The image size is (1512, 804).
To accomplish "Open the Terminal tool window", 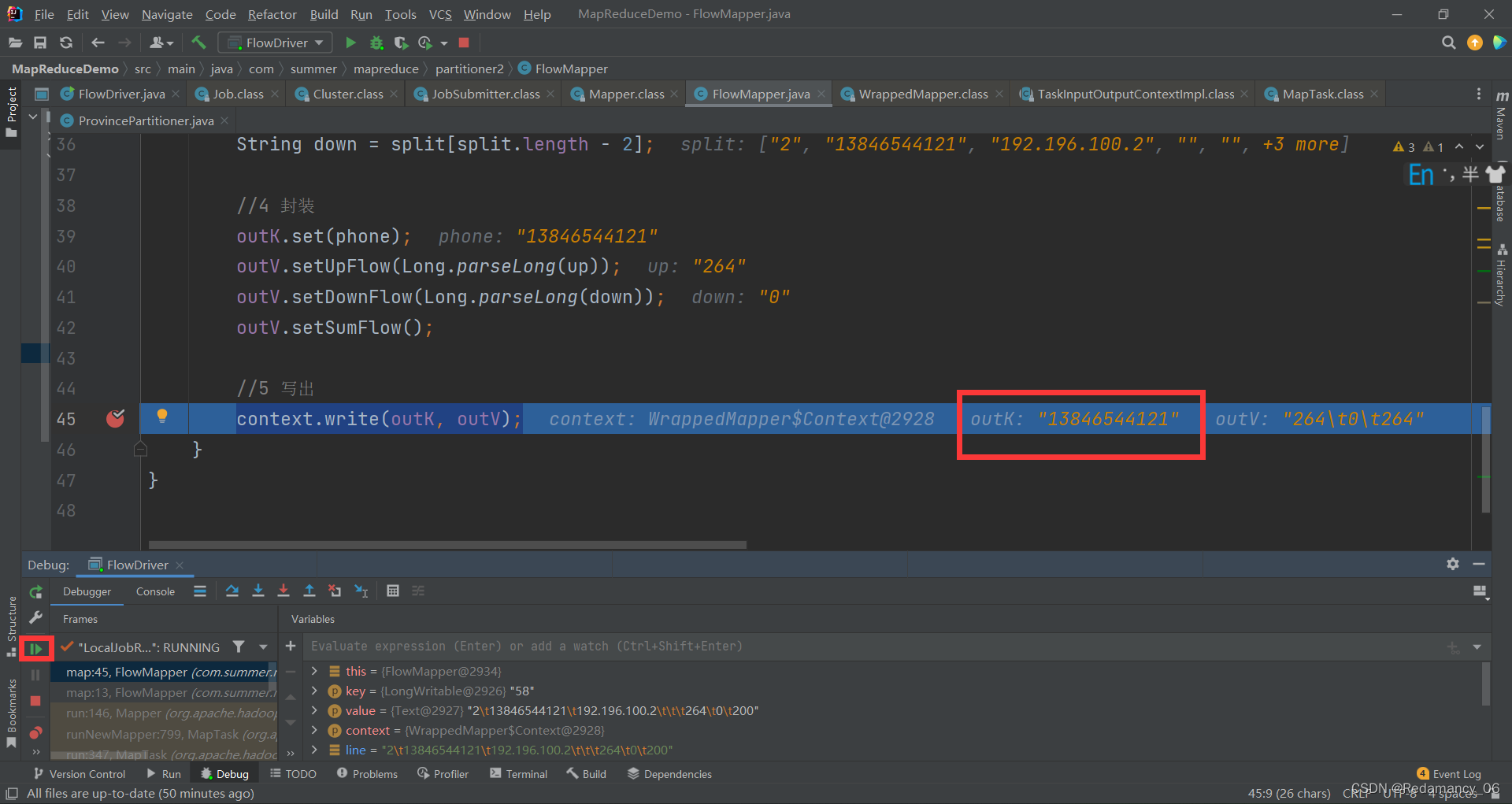I will pyautogui.click(x=518, y=774).
